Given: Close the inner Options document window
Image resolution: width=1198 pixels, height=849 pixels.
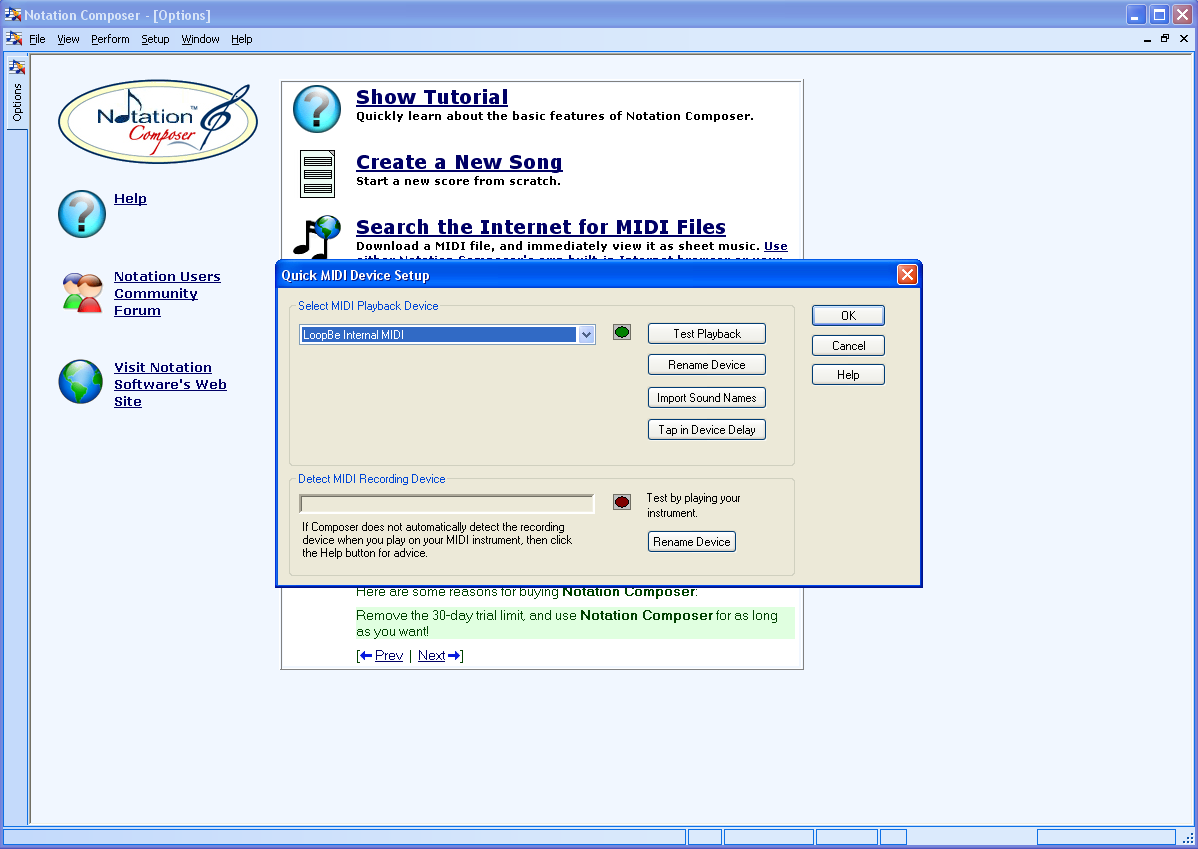Looking at the screenshot, I should tap(1183, 38).
